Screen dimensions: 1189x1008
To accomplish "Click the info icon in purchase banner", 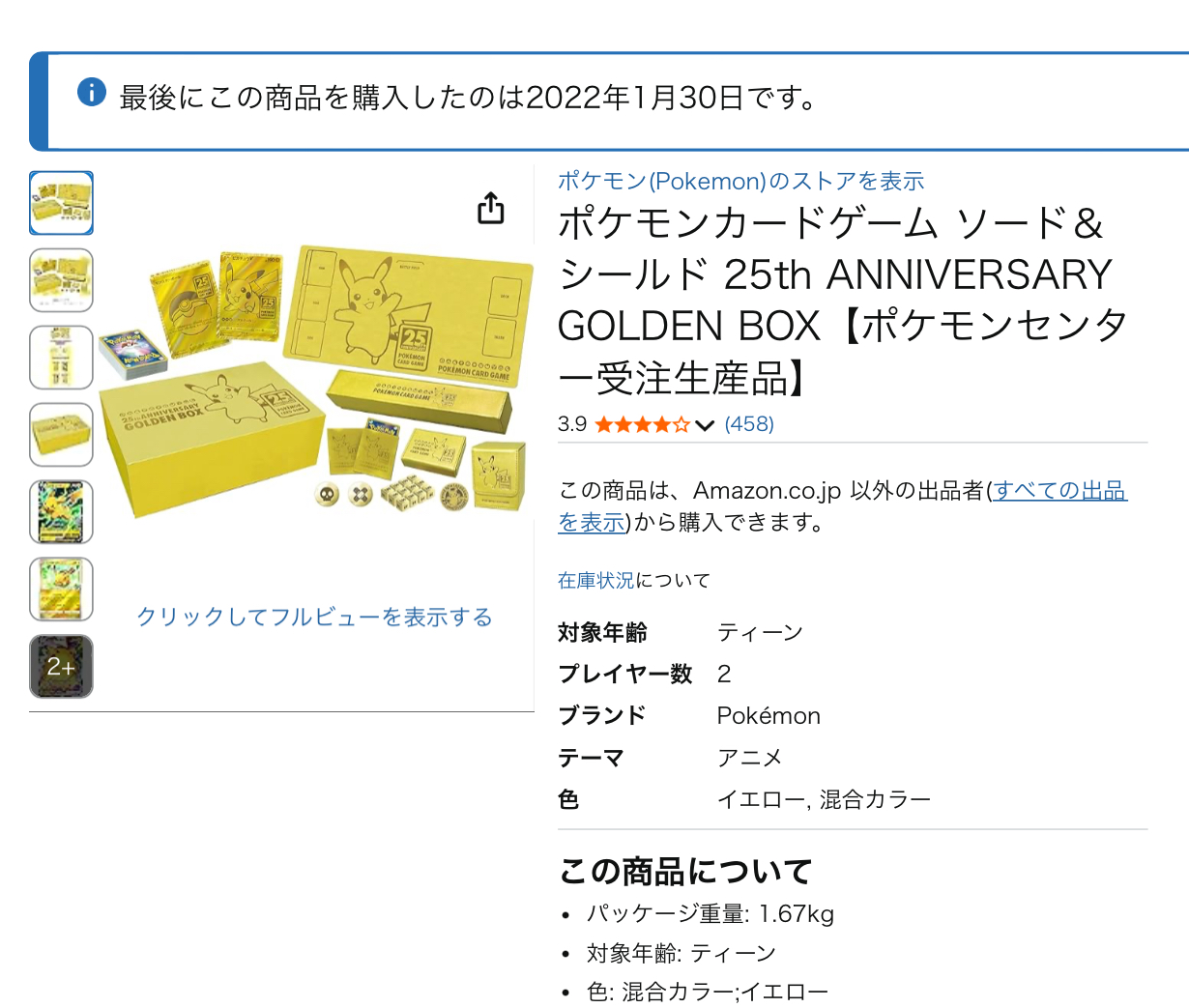I will click(x=92, y=93).
